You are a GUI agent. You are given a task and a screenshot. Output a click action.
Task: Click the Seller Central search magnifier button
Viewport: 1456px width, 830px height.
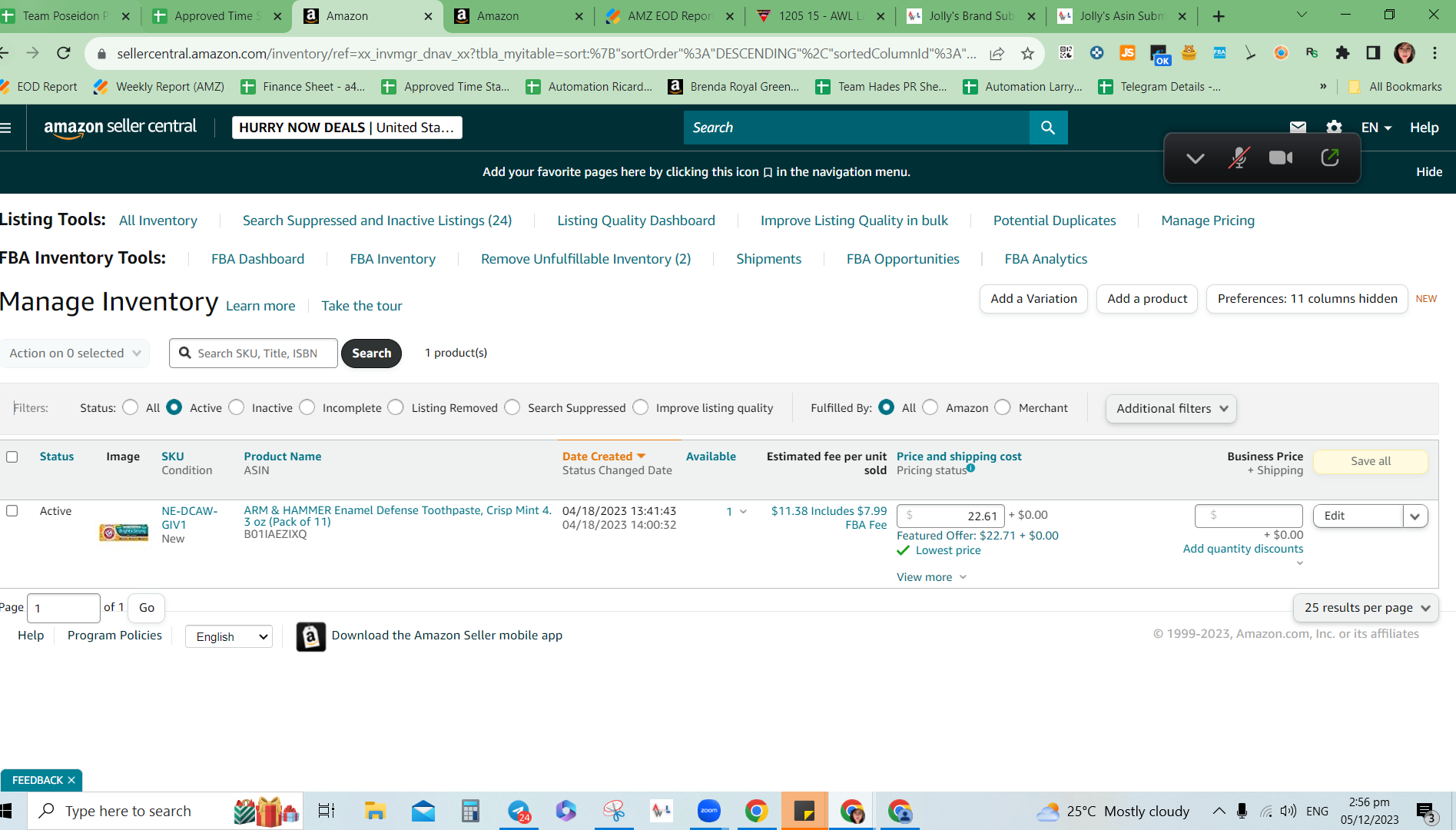1048,128
